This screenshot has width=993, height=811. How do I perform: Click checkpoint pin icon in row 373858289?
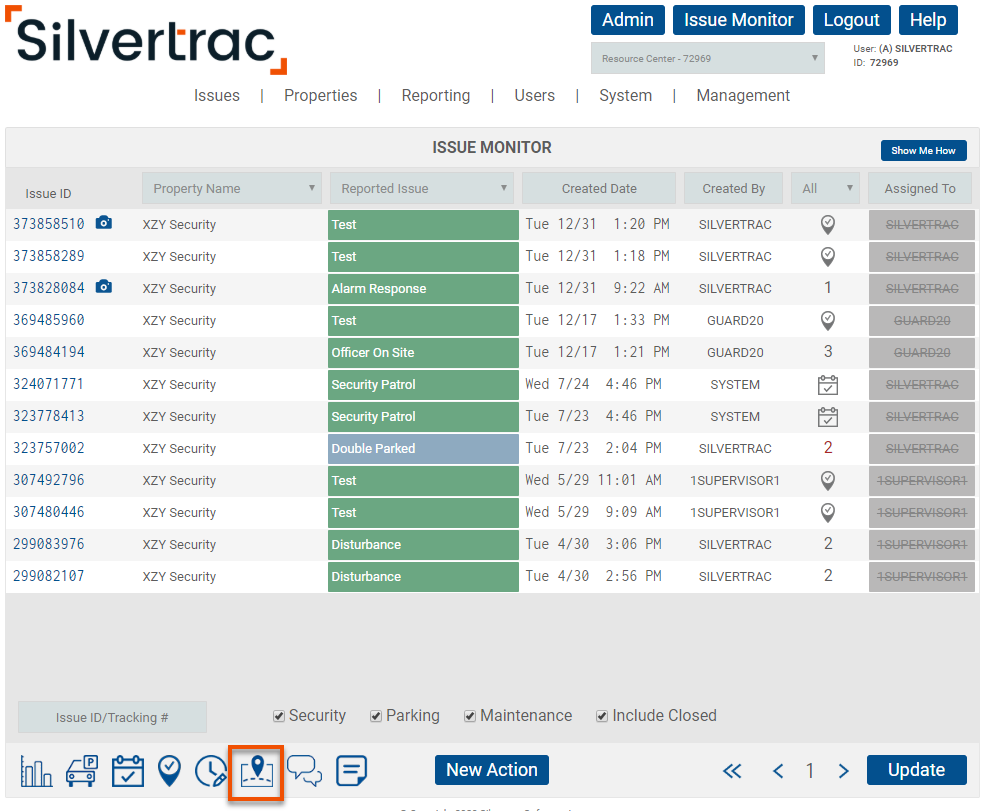pyautogui.click(x=828, y=256)
